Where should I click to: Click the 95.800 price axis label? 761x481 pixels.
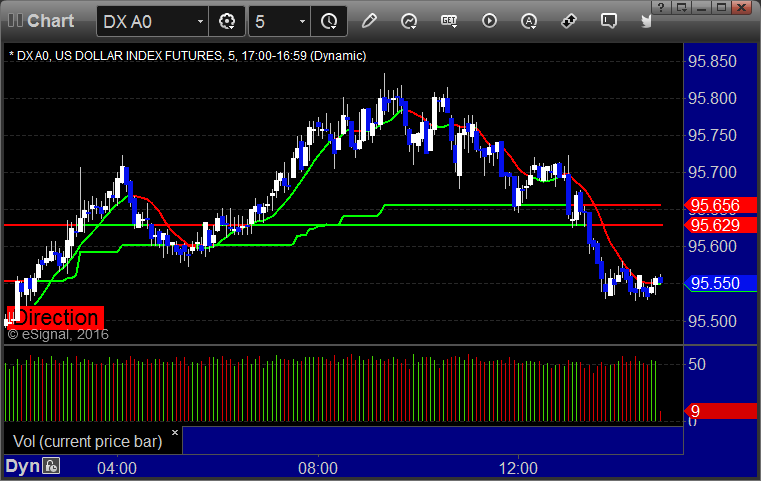(x=712, y=99)
